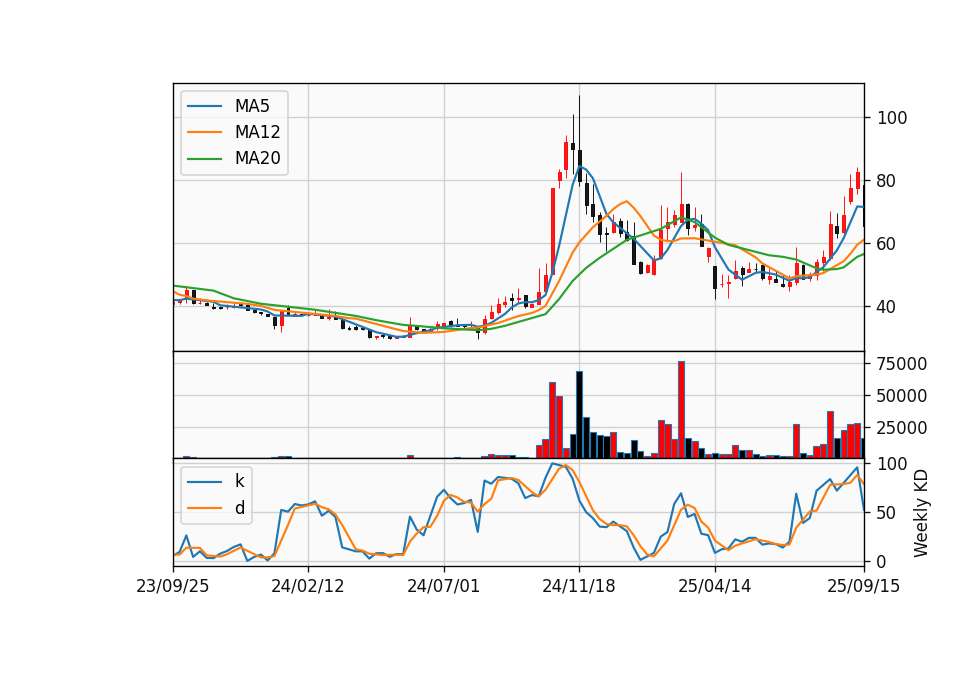Click the 24/11/18 date axis label
Screen dimensions: 960x690
(x=579, y=586)
